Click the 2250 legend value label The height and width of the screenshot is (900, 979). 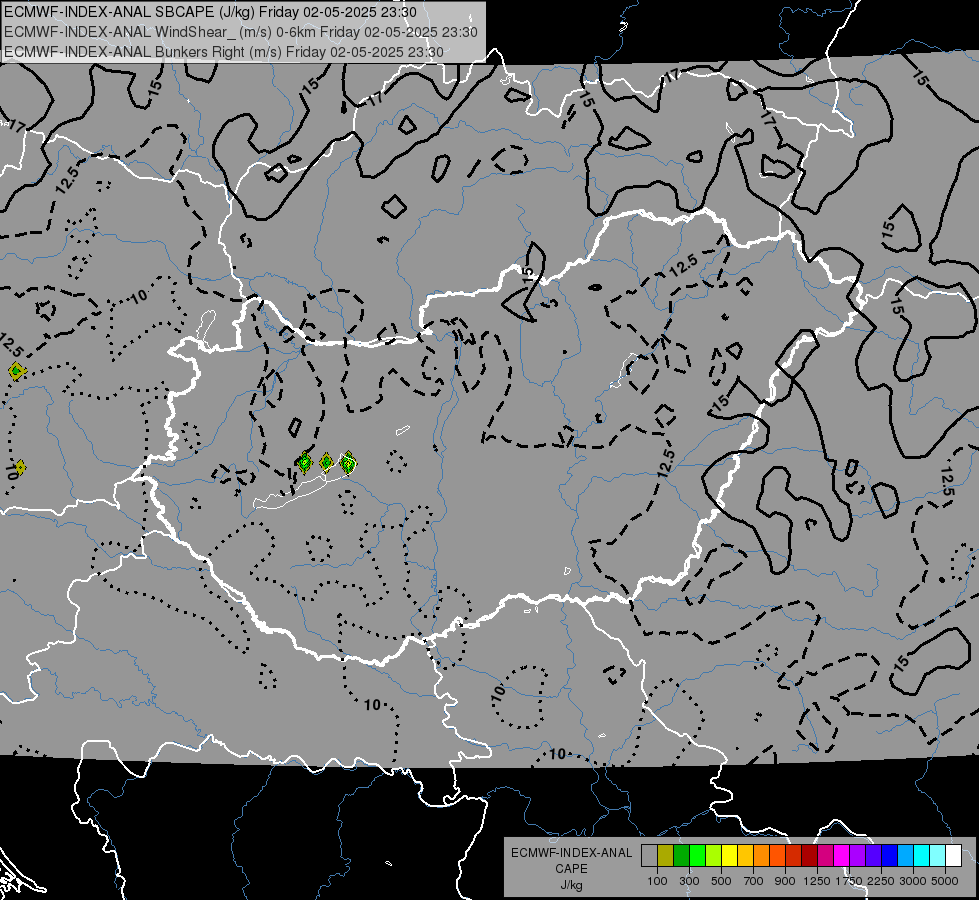pos(882,881)
